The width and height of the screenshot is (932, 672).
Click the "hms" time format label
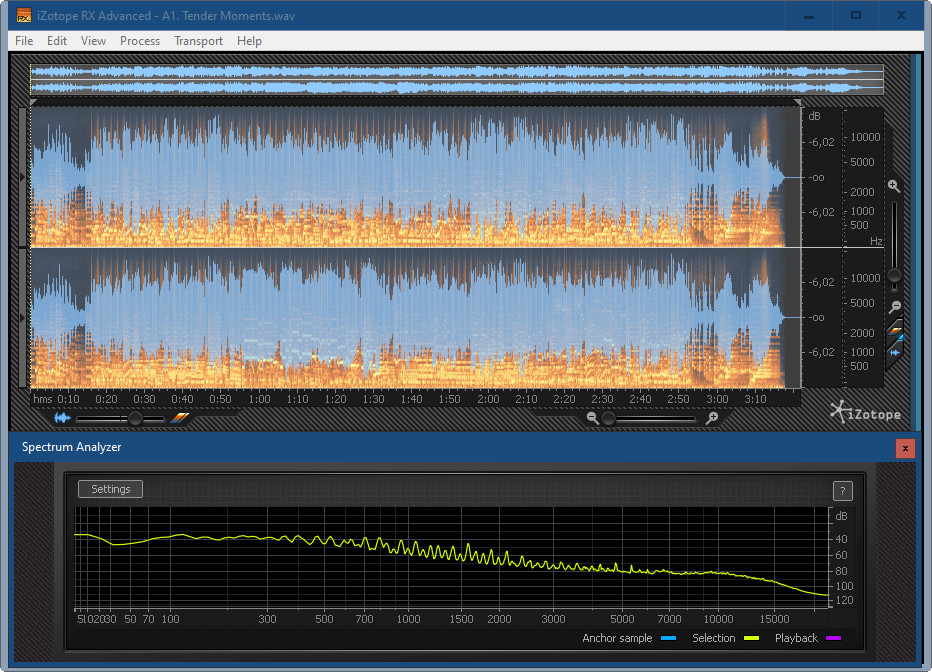point(43,399)
